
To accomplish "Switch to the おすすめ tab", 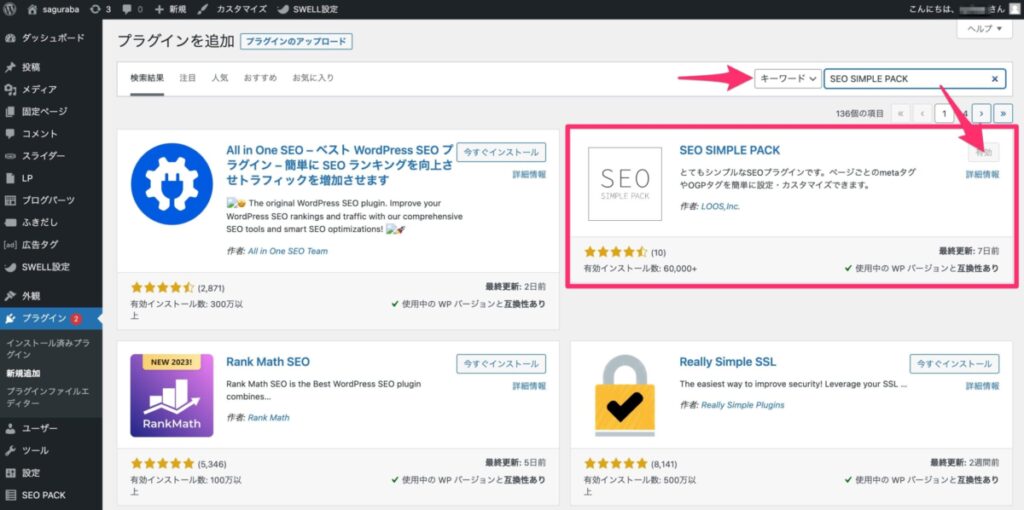I will [260, 78].
